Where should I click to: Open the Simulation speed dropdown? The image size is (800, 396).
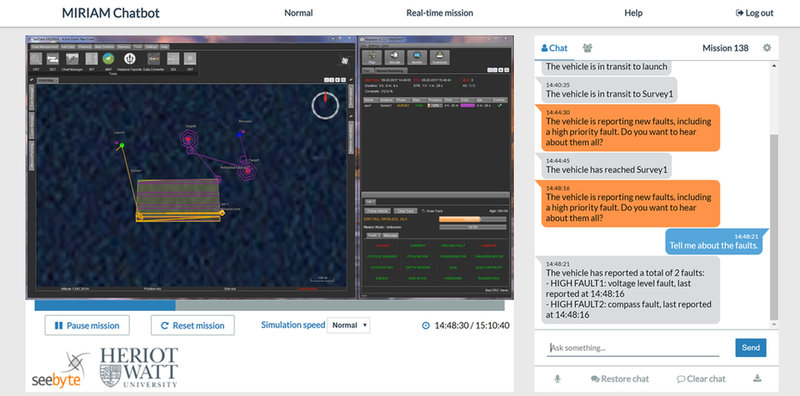348,325
